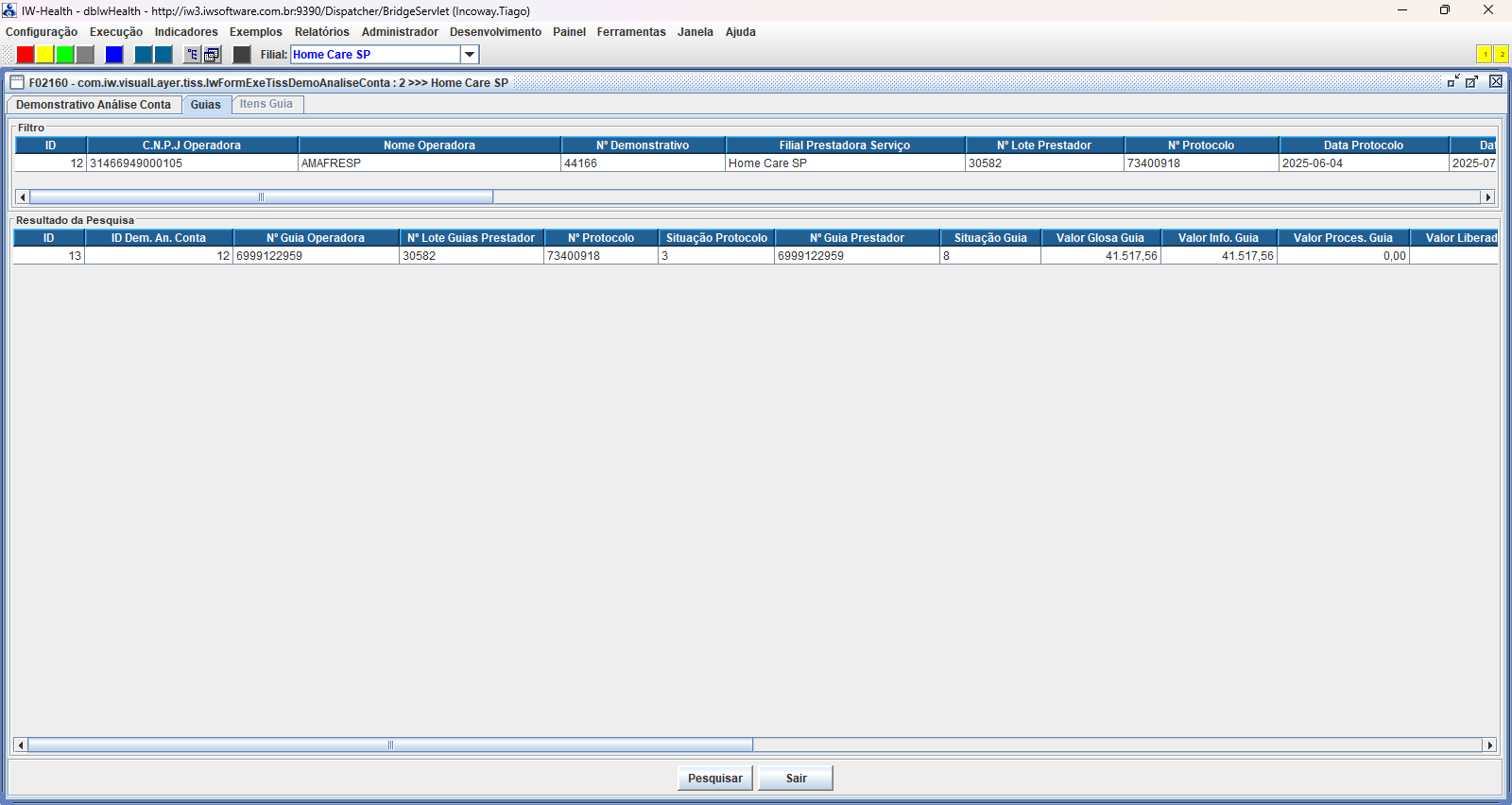Click the F02160 form title icon
The image size is (1512, 805).
(17, 82)
